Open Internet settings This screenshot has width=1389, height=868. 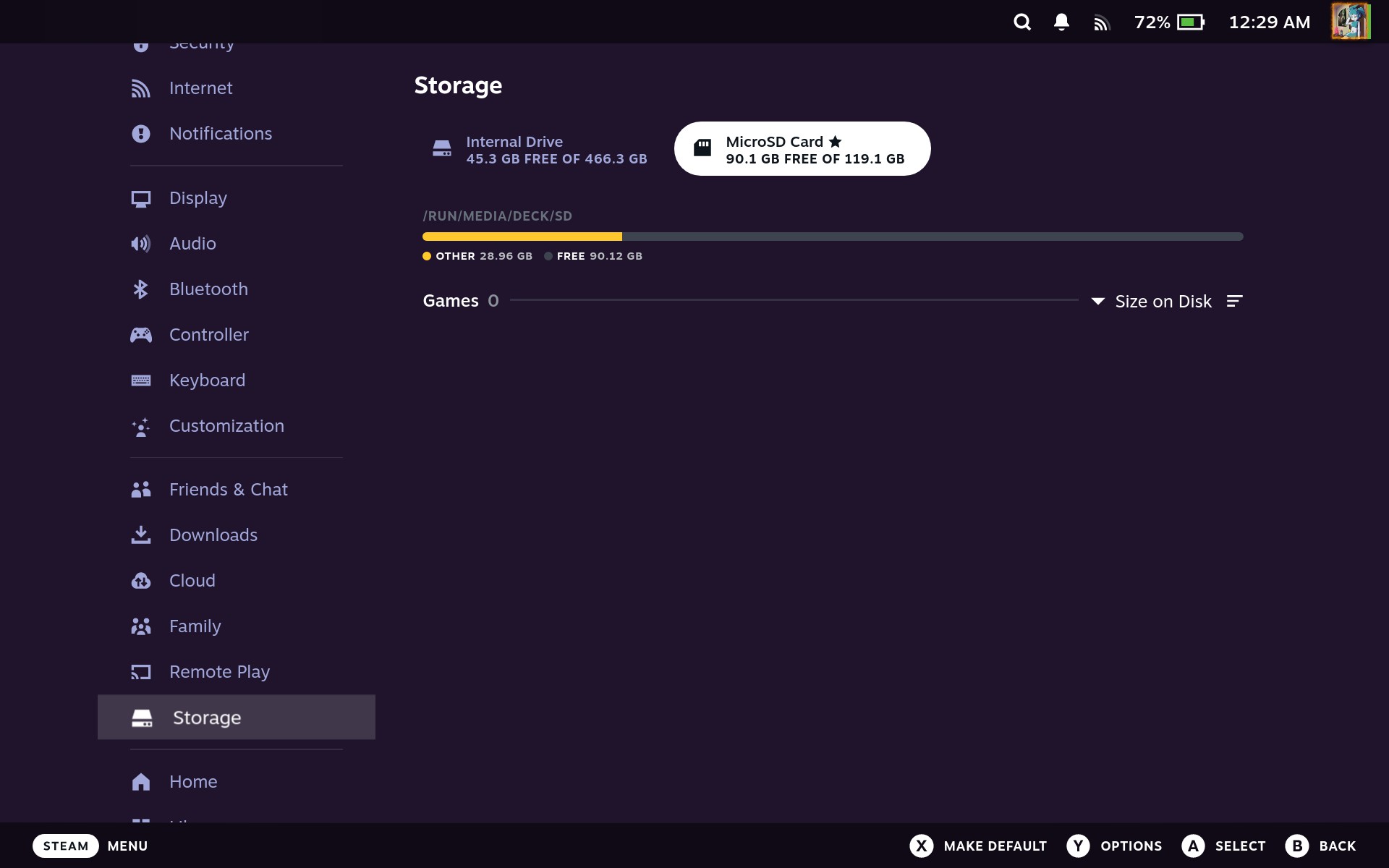[237, 88]
